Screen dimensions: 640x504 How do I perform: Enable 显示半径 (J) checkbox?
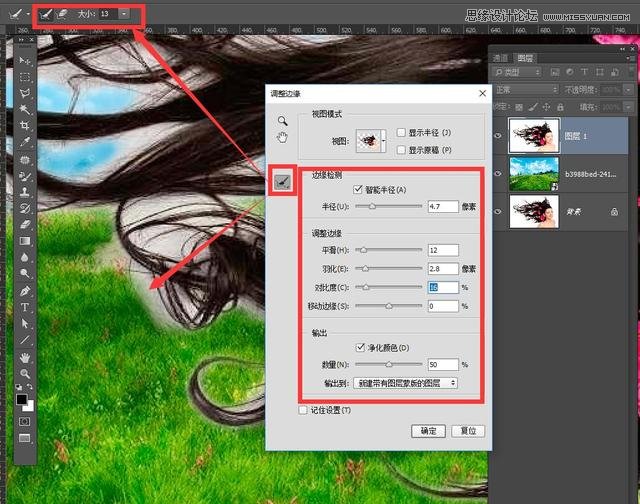point(401,132)
